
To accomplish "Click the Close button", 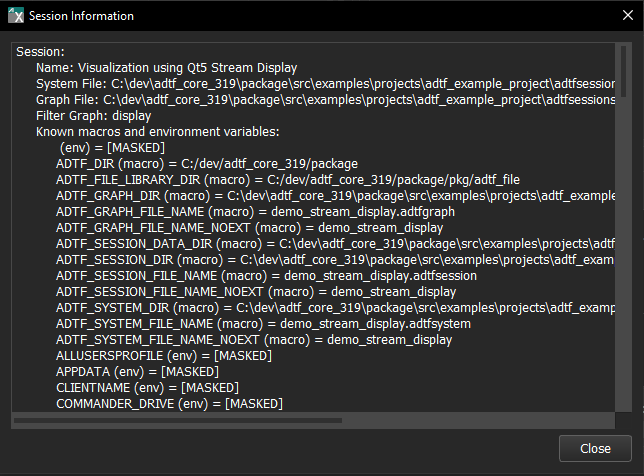I will point(595,448).
